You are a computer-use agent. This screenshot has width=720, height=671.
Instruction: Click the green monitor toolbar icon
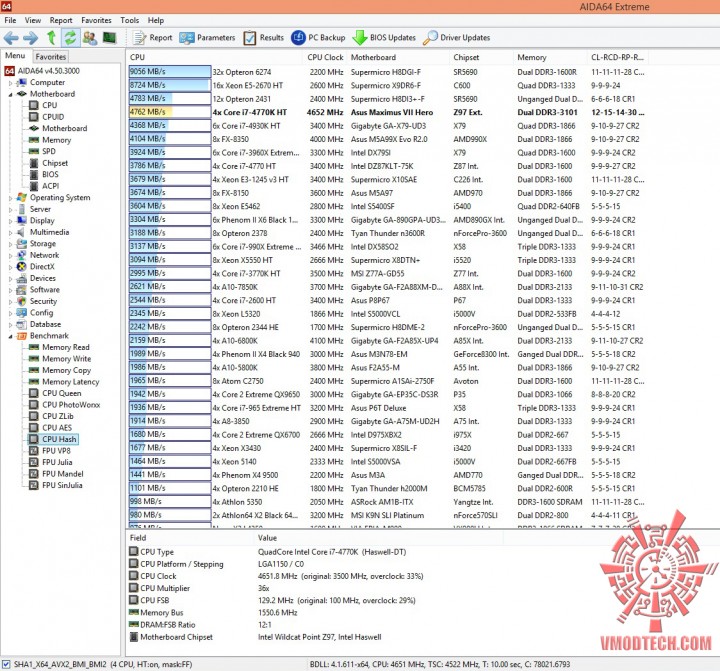[x=109, y=38]
